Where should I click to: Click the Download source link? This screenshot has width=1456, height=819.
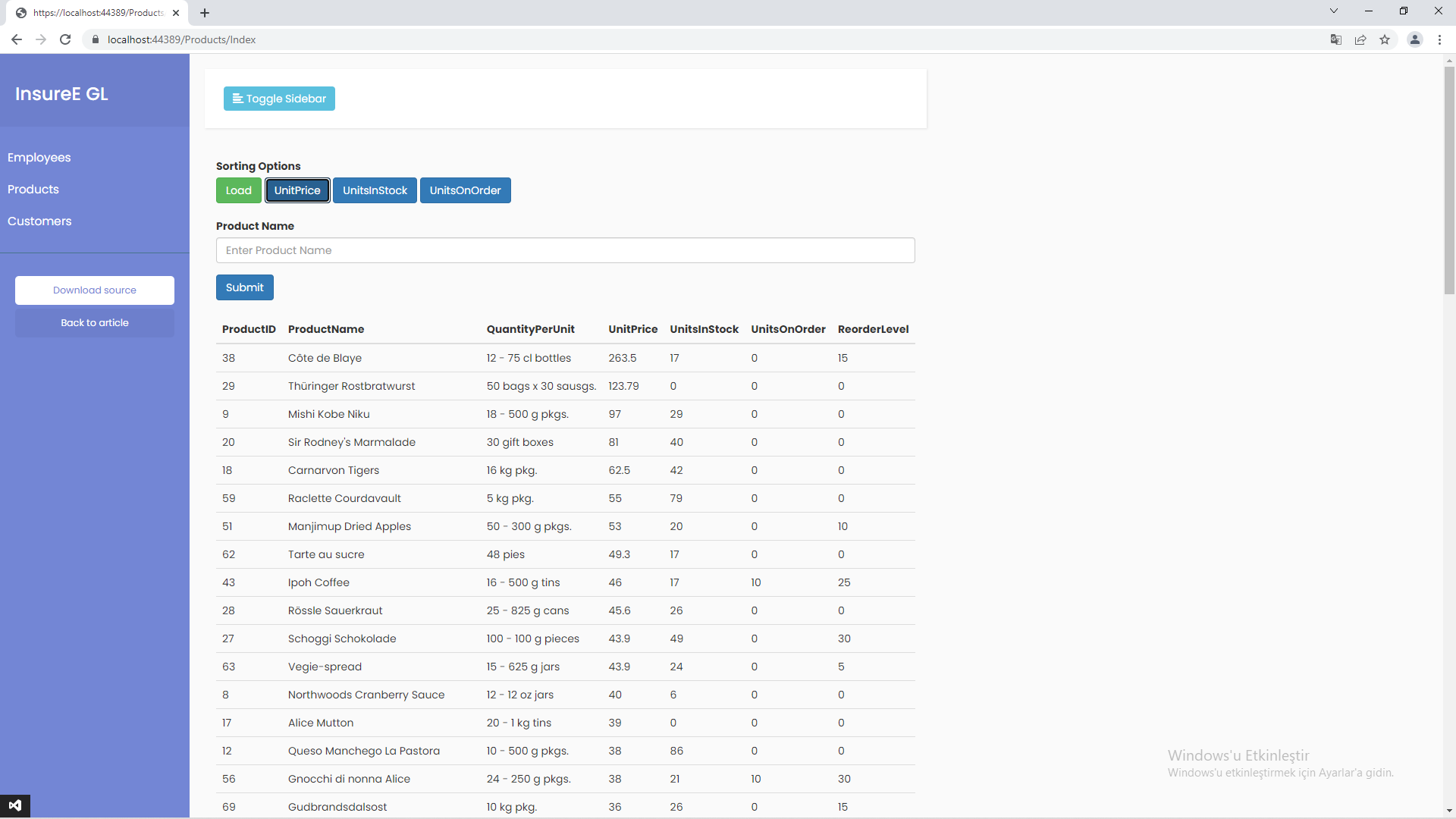[x=94, y=290]
